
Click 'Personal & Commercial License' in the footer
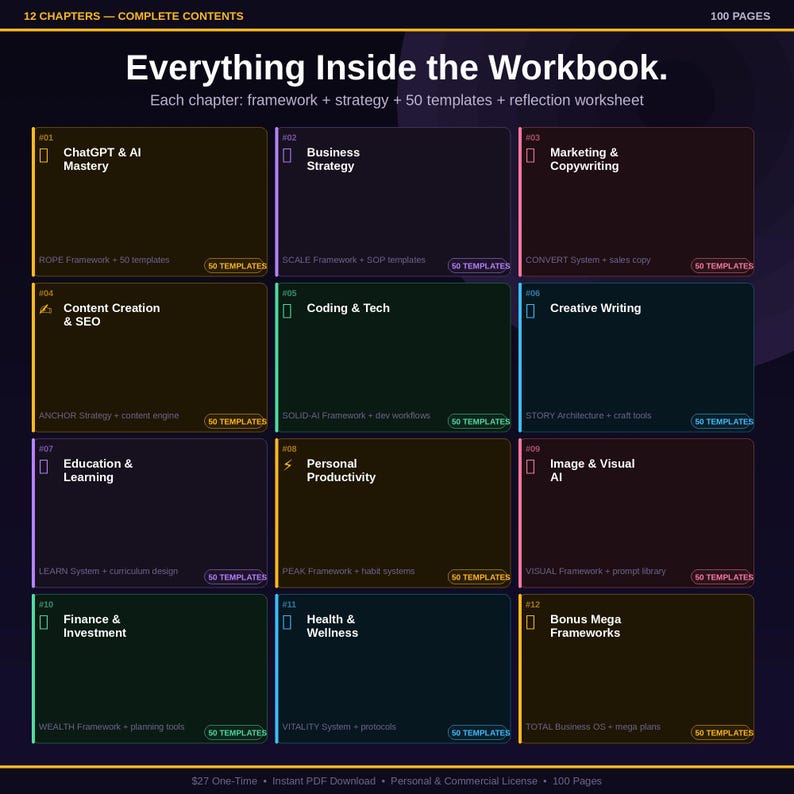pyautogui.click(x=464, y=781)
